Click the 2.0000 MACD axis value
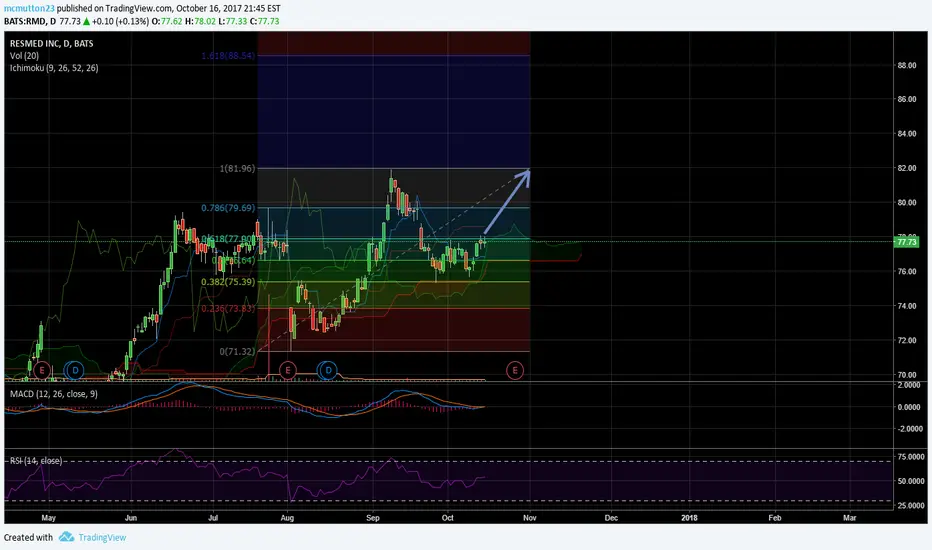This screenshot has width=932, height=550. tap(909, 385)
